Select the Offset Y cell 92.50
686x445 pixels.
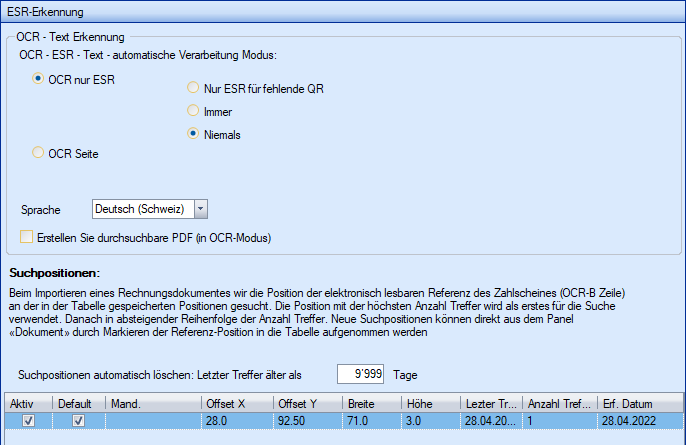pos(308,421)
